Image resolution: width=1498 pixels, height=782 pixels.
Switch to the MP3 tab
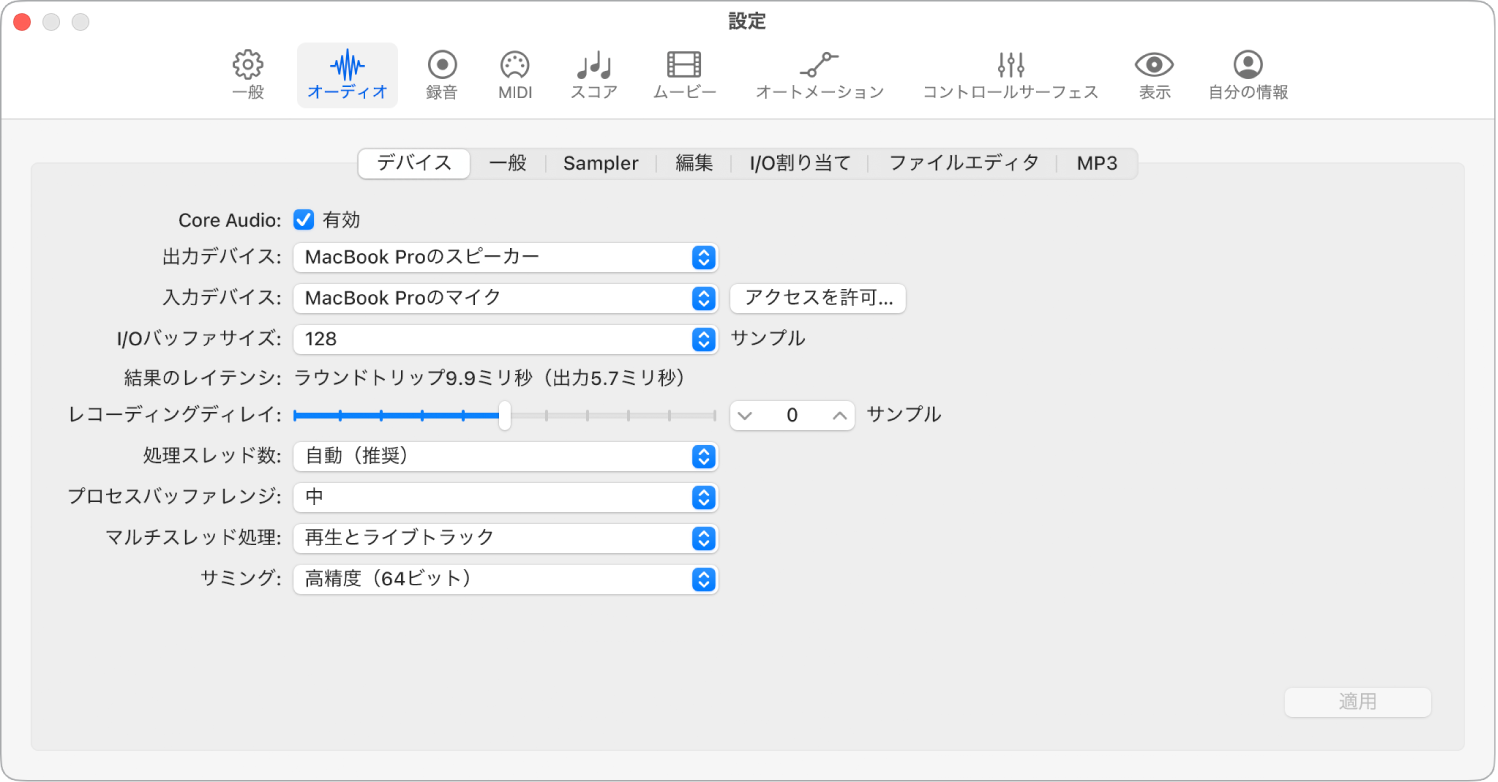point(1097,162)
